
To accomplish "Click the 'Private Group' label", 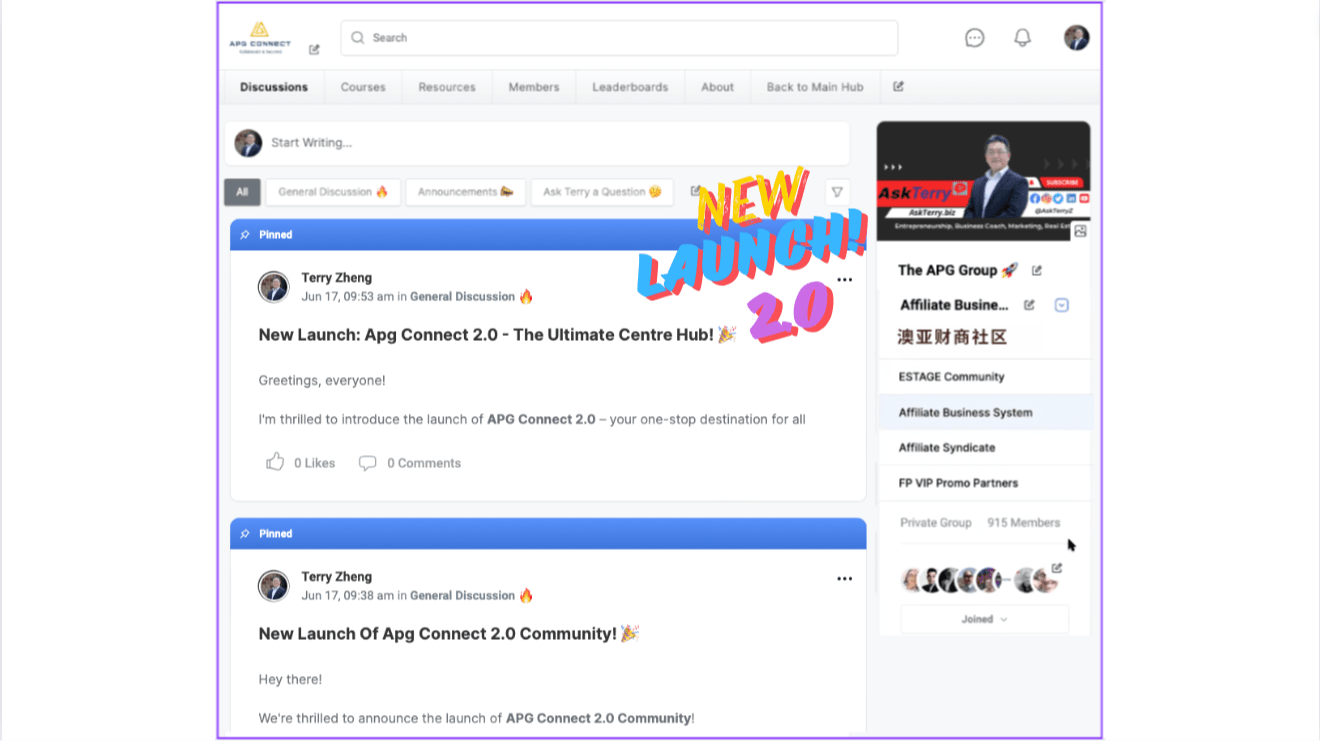I will tap(936, 523).
